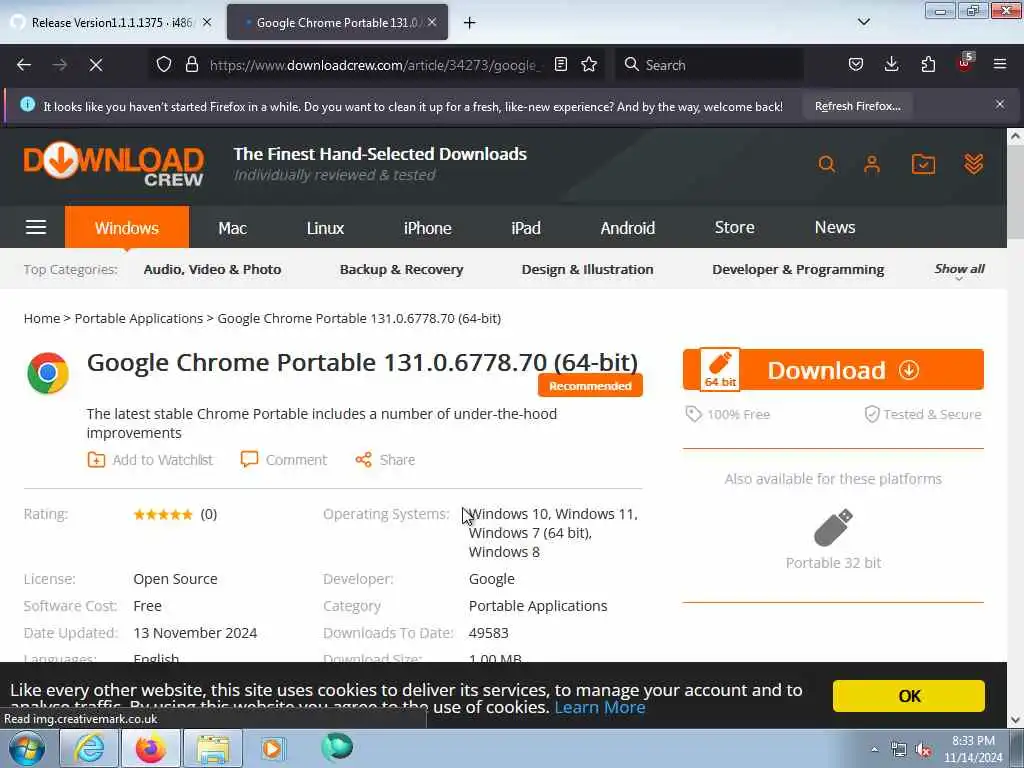The width and height of the screenshot is (1024, 768).
Task: Open the watchlist folder icon in header
Action: 923,164
